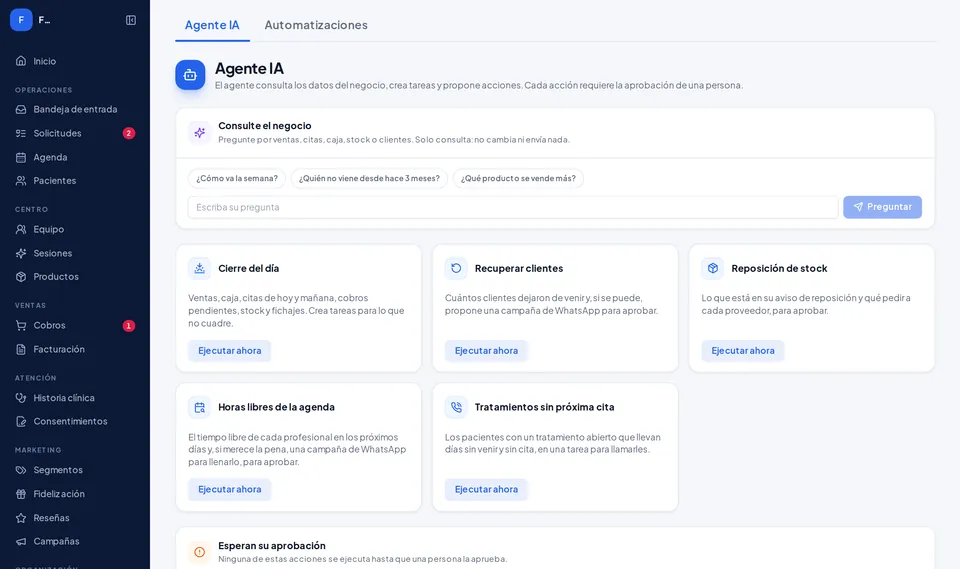Click the Consentimientos signature icon

click(21, 421)
